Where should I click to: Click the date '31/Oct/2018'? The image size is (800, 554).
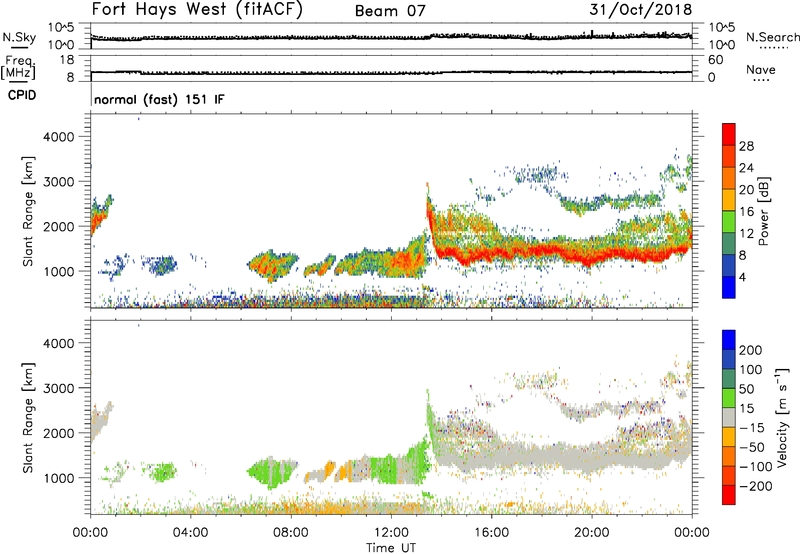click(640, 10)
